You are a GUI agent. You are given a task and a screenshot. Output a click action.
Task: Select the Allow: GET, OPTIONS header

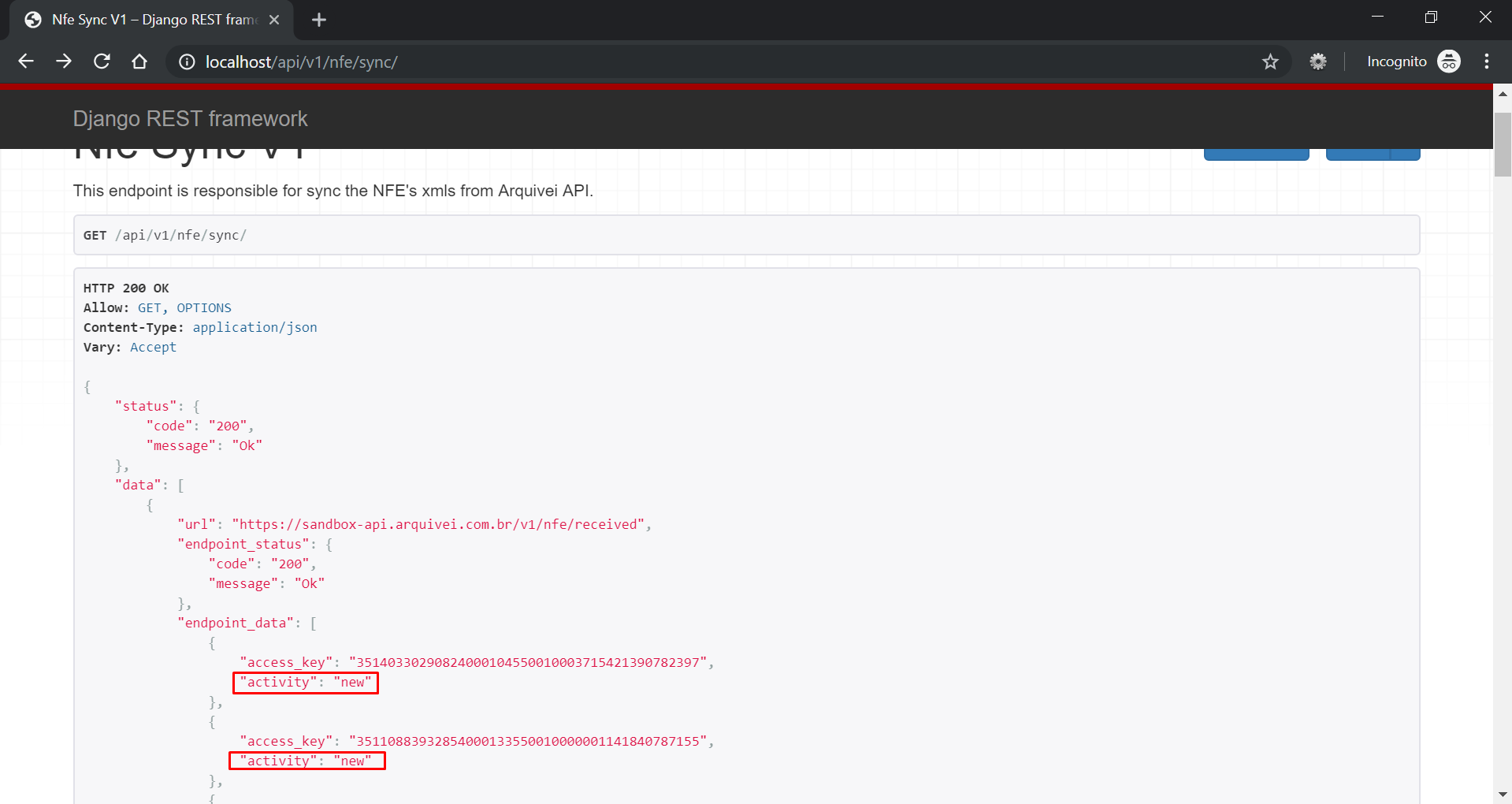click(158, 308)
